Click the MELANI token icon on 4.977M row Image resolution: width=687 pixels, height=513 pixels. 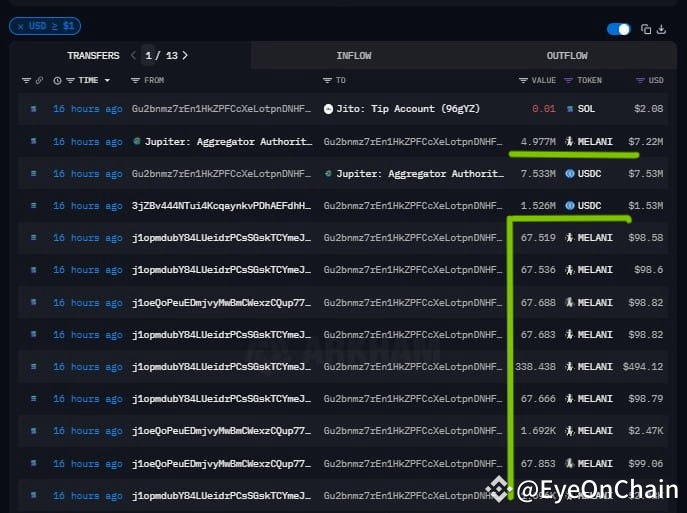pos(570,142)
